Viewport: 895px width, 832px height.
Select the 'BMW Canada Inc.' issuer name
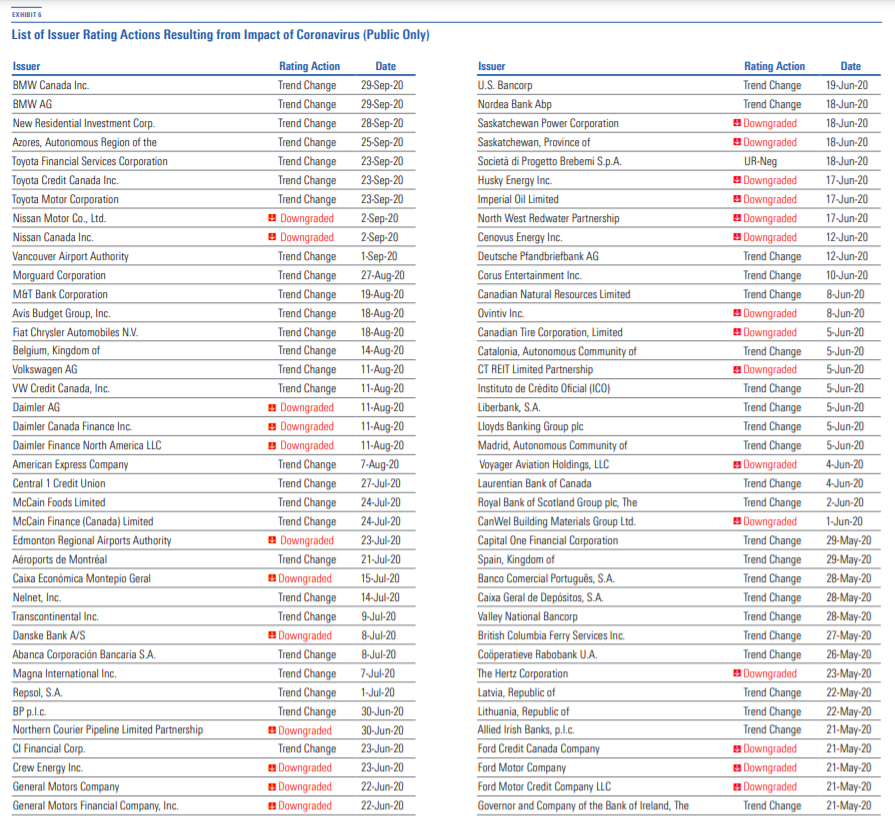point(51,86)
